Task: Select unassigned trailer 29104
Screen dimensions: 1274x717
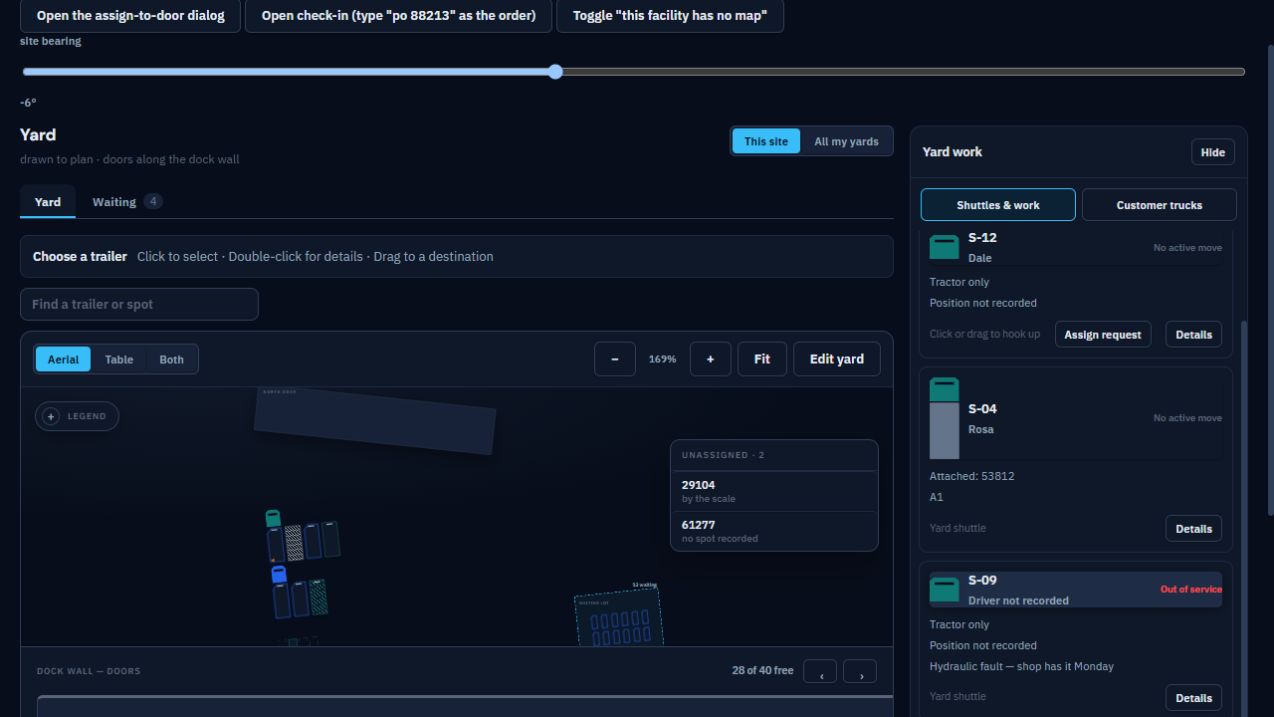Action: [774, 491]
